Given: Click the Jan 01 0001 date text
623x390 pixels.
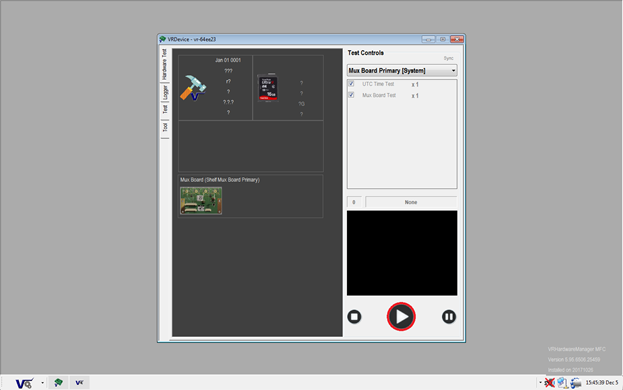Looking at the screenshot, I should [228, 60].
